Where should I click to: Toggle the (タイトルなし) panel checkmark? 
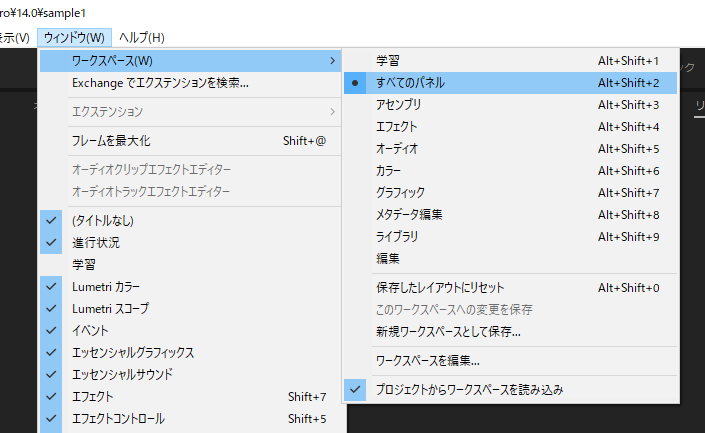tap(191, 220)
